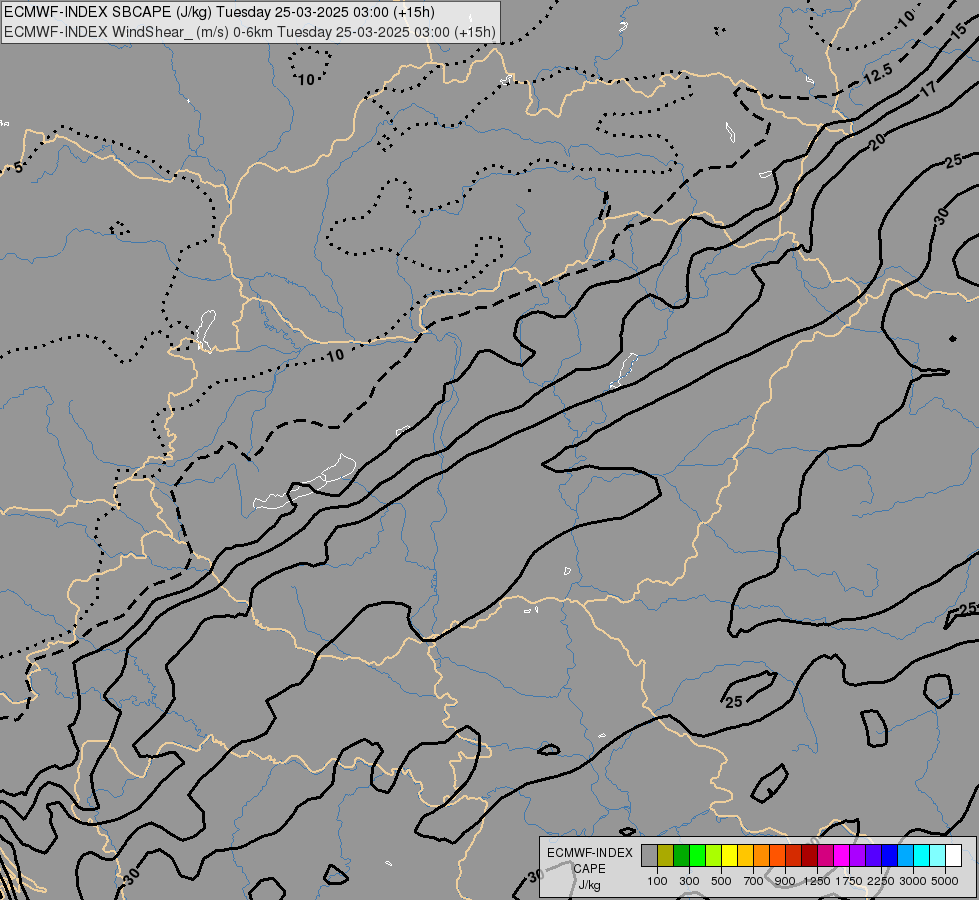Click the 25 label beside small elongated contour
This screenshot has height=900, width=979.
tap(734, 701)
